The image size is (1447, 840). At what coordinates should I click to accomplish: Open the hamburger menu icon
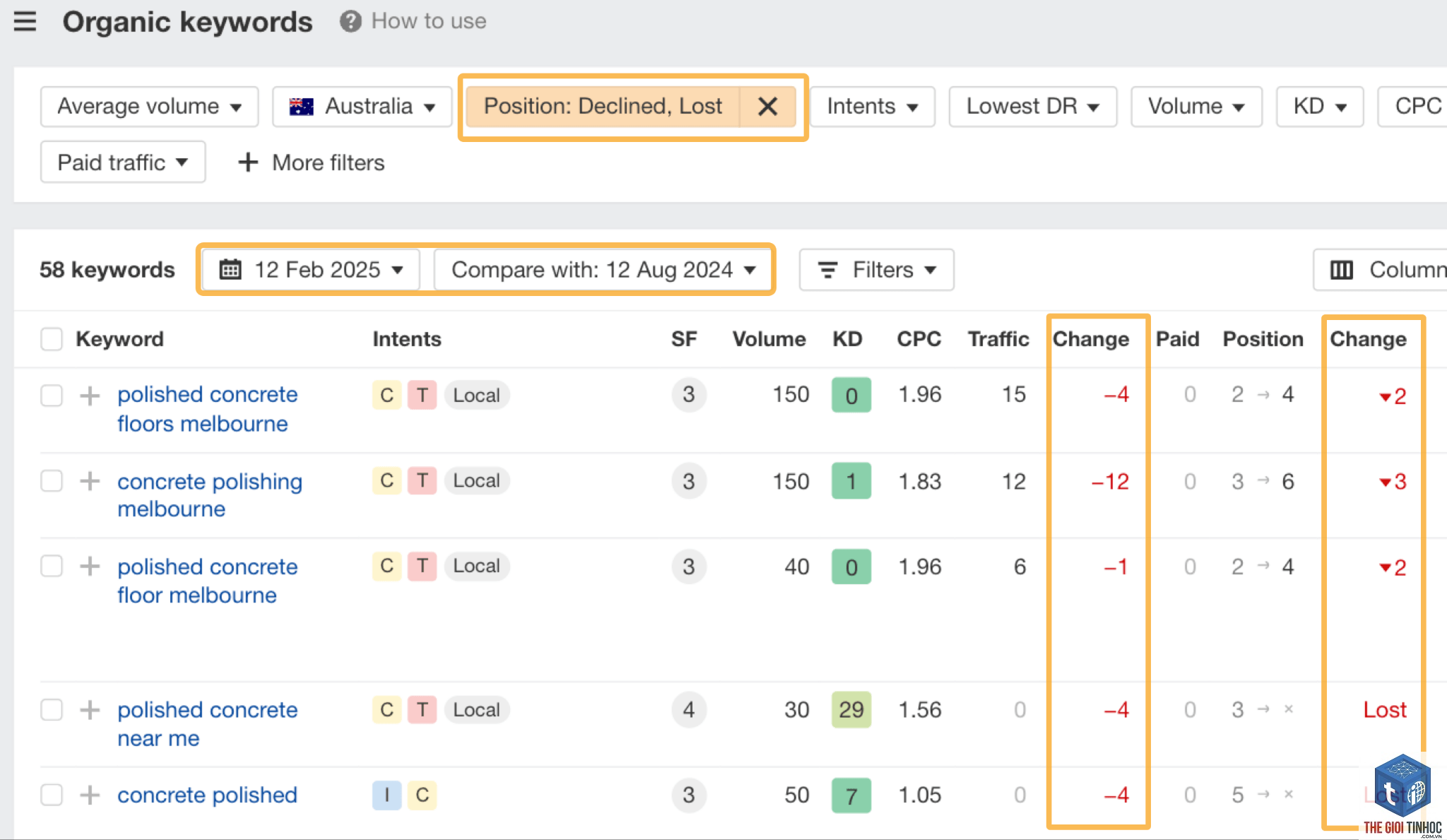point(25,21)
